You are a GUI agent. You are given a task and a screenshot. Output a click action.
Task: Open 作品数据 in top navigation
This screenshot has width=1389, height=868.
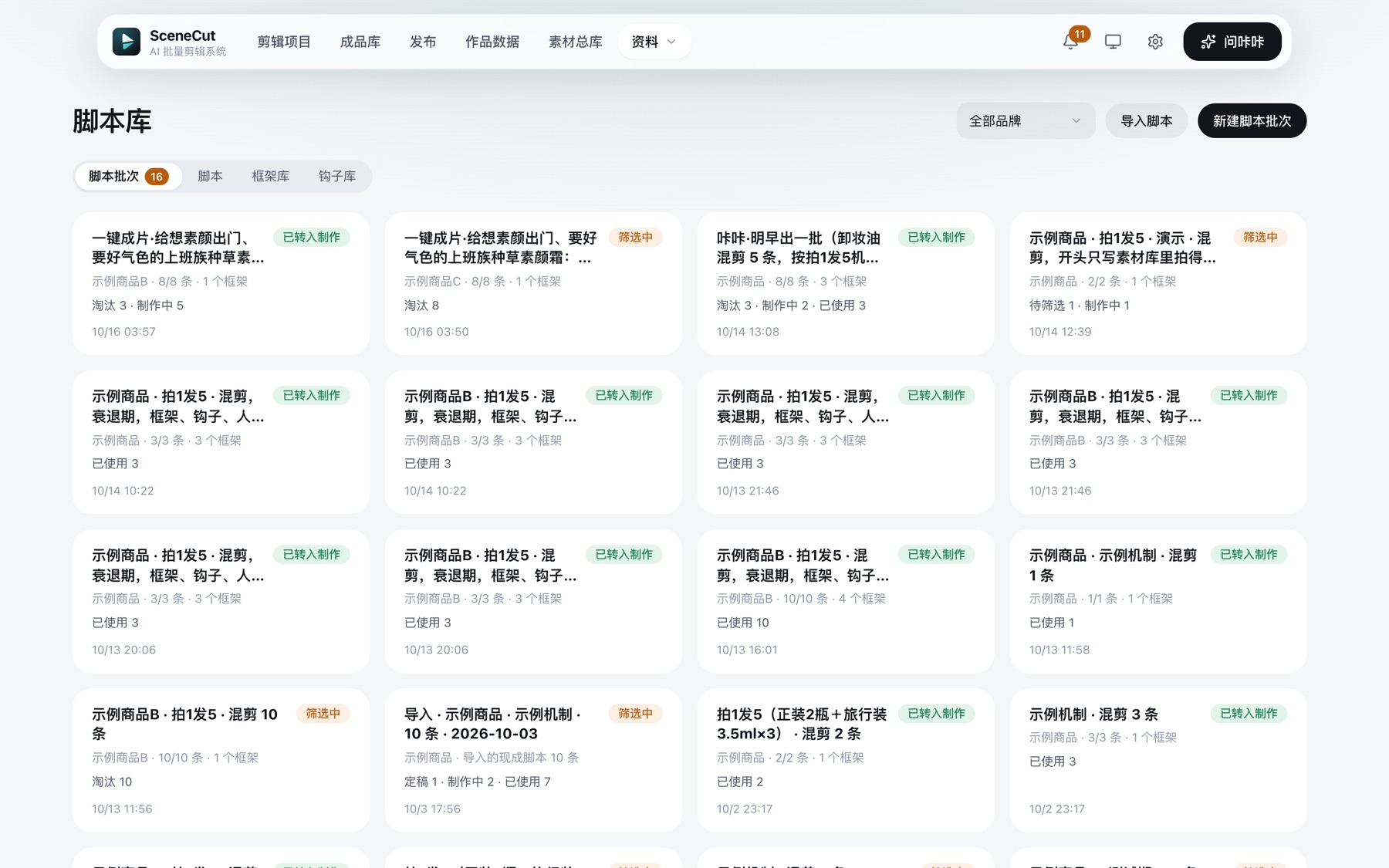[492, 42]
